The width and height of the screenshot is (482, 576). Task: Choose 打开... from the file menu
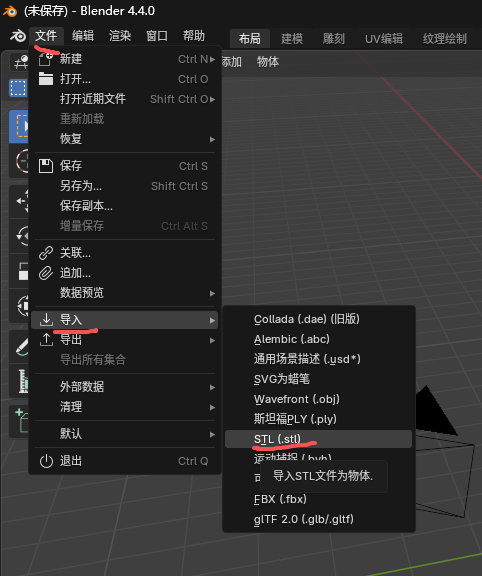pos(125,79)
